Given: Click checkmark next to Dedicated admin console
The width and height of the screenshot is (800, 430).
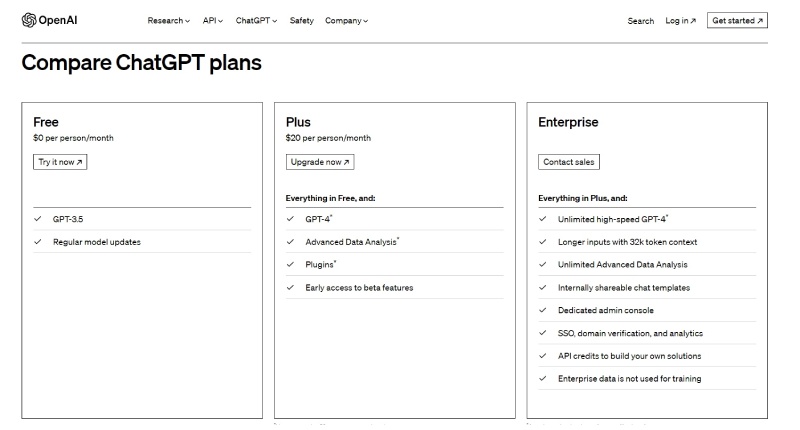Looking at the screenshot, I should pyautogui.click(x=543, y=310).
